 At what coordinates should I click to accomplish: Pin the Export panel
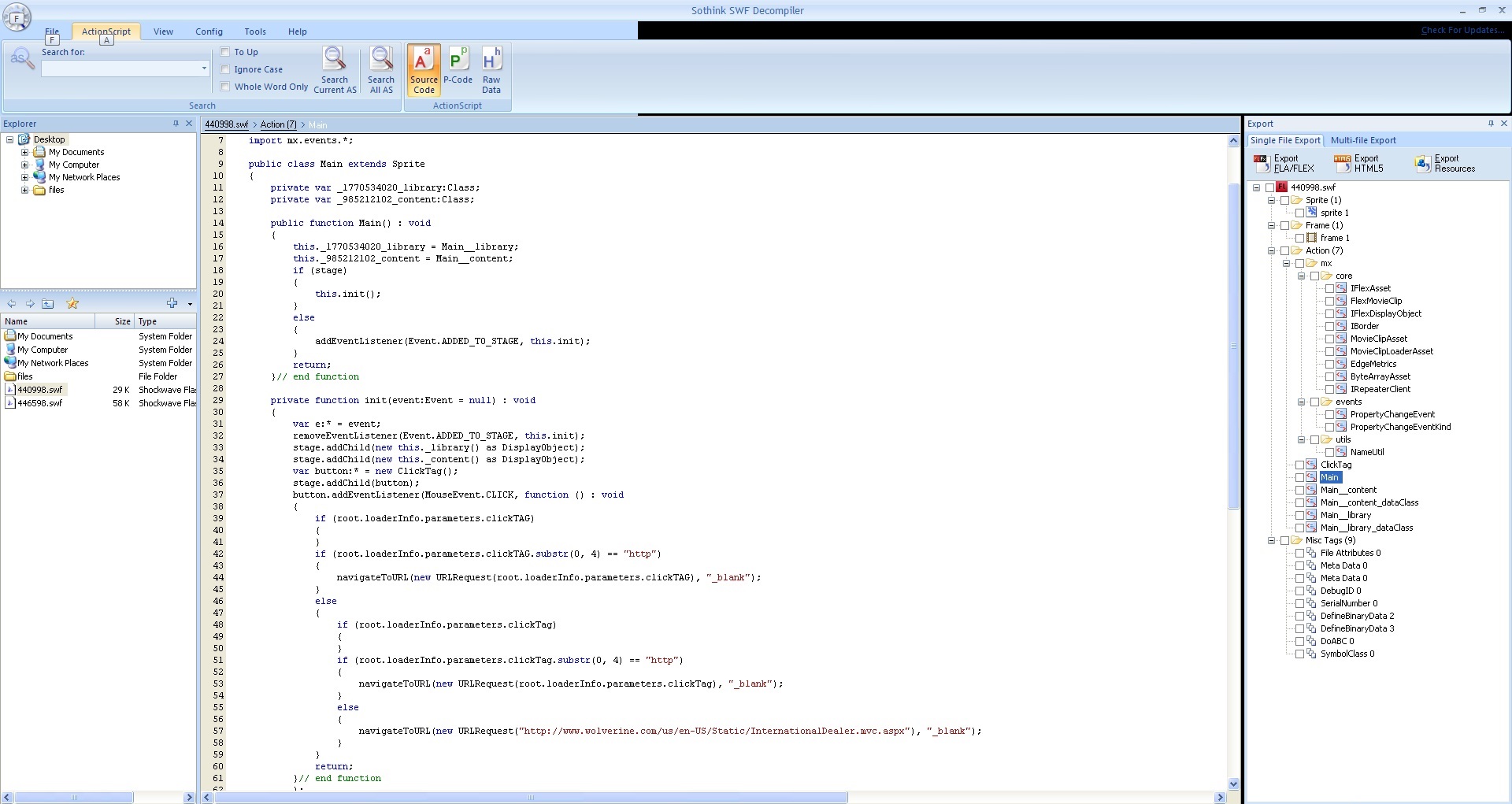click(1491, 124)
